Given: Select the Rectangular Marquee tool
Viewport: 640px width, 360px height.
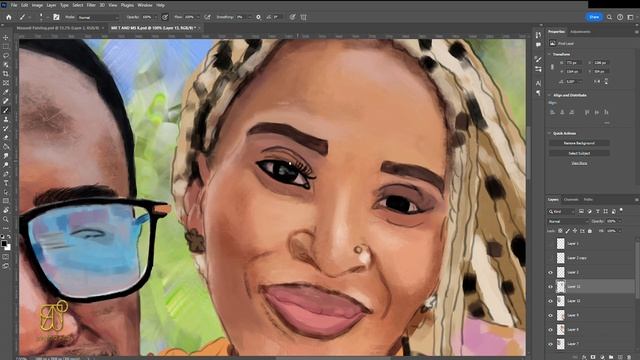Looking at the screenshot, I should coord(6,47).
